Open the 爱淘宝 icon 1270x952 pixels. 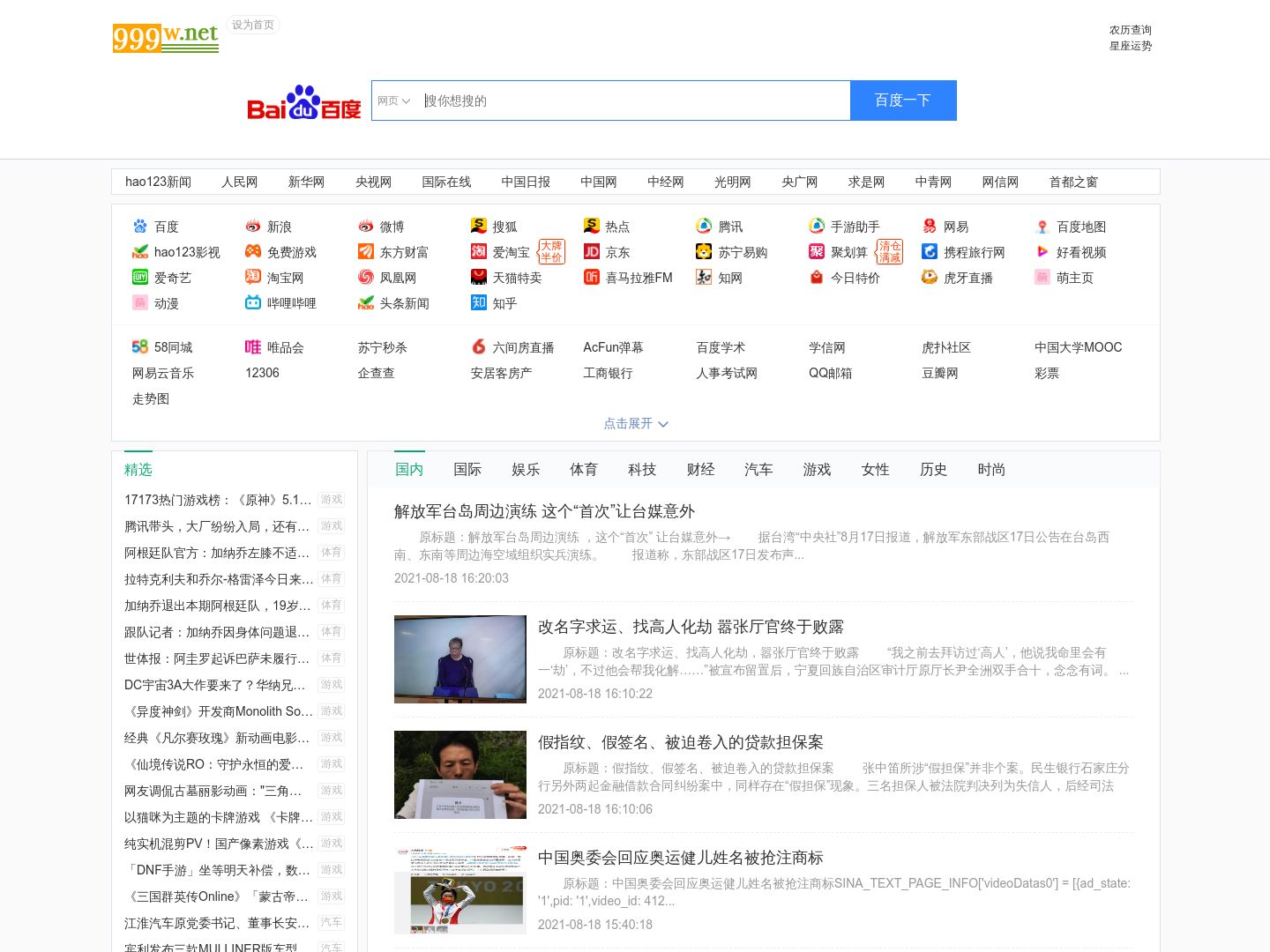(x=479, y=252)
